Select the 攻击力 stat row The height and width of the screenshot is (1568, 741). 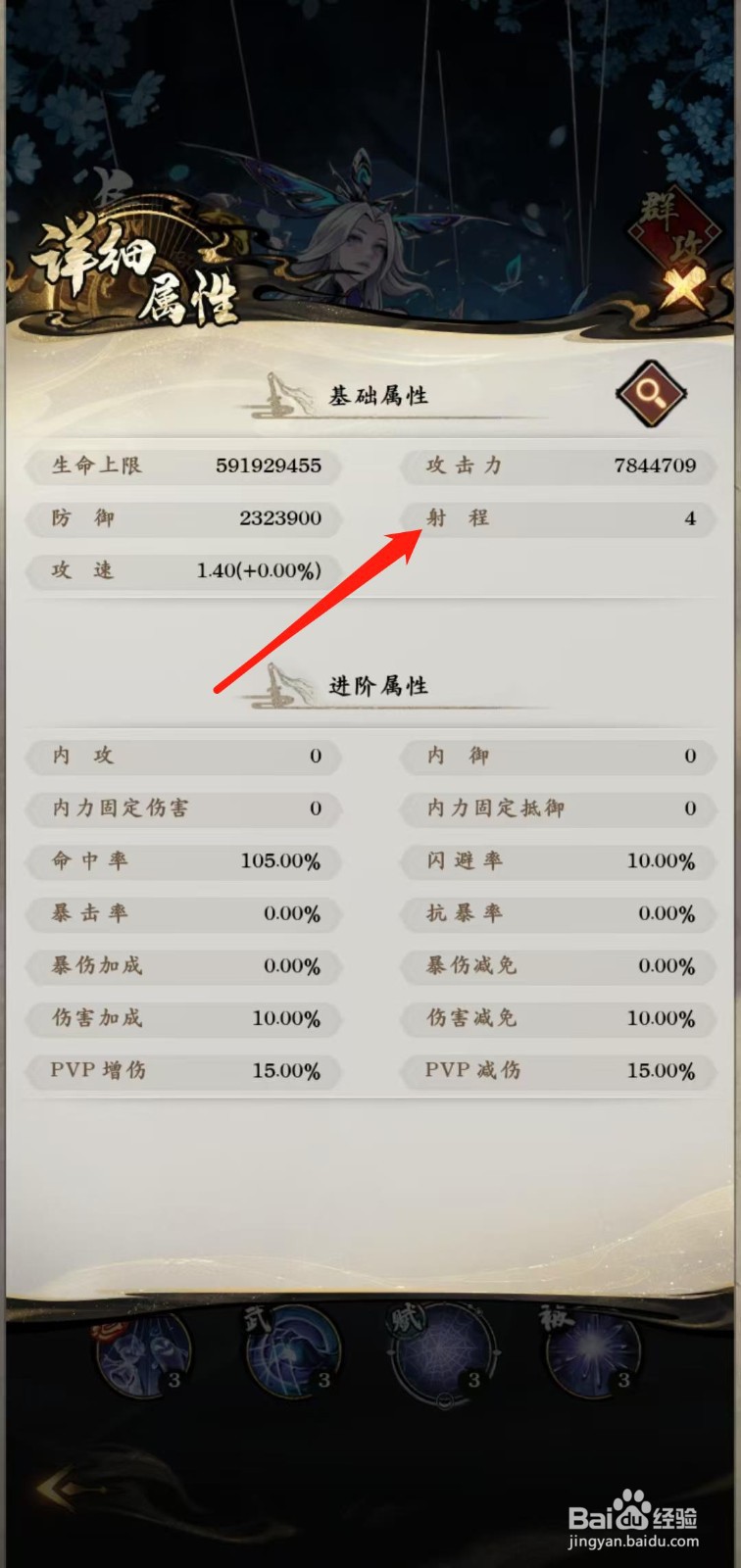click(558, 465)
